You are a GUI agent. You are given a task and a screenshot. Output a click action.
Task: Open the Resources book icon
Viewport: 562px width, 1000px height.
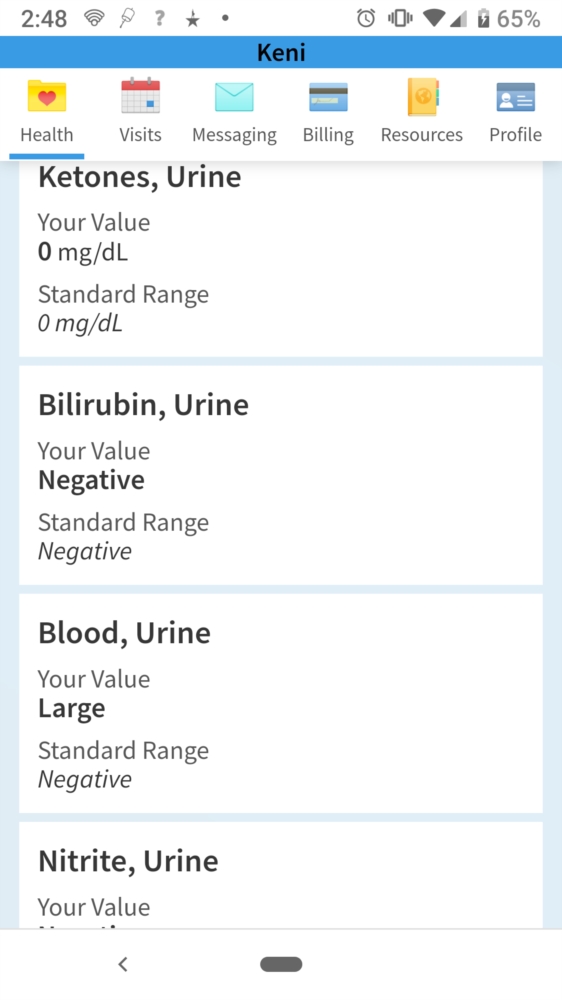click(x=422, y=96)
